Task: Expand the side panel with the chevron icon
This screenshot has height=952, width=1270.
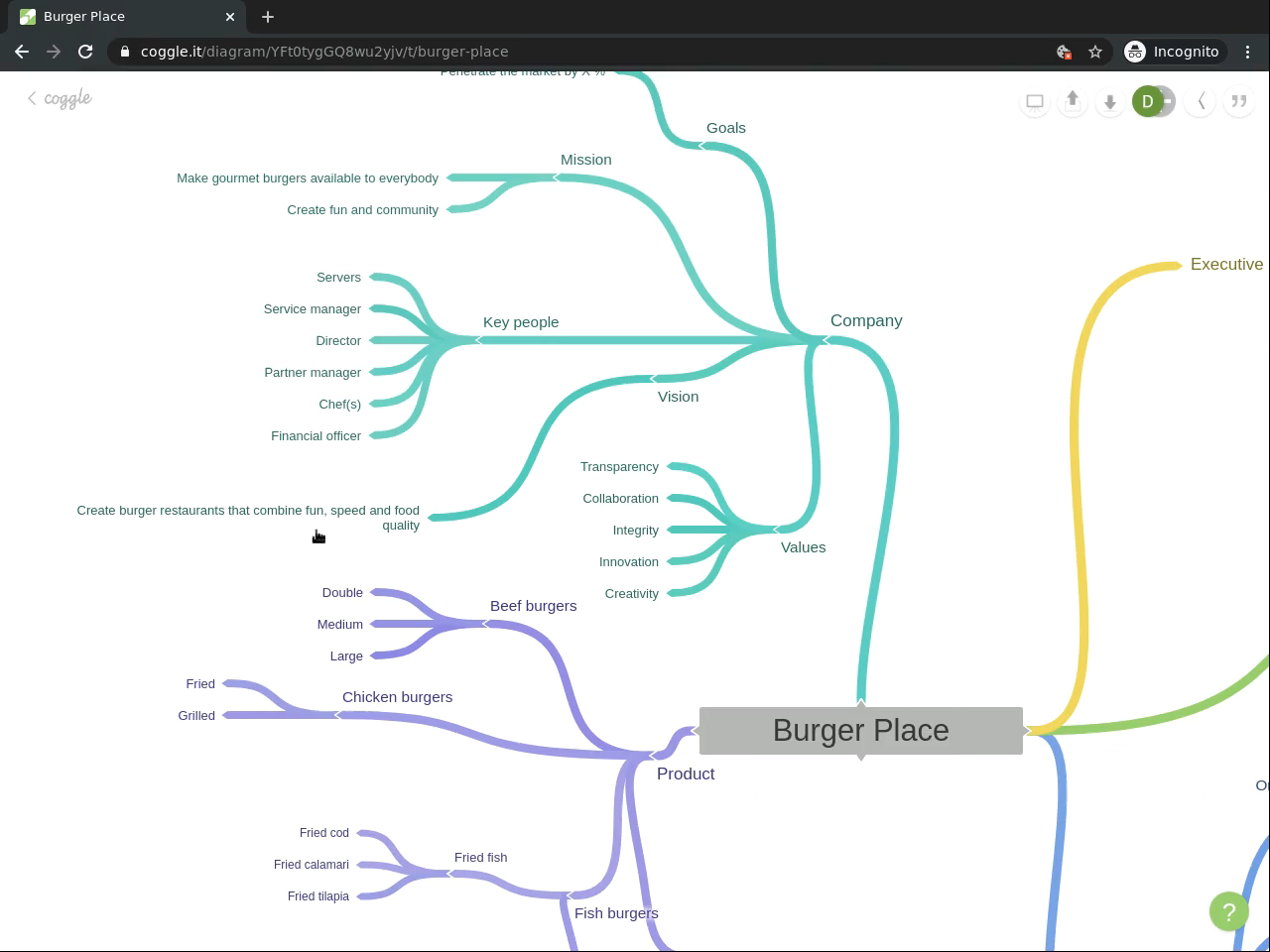Action: [1202, 101]
